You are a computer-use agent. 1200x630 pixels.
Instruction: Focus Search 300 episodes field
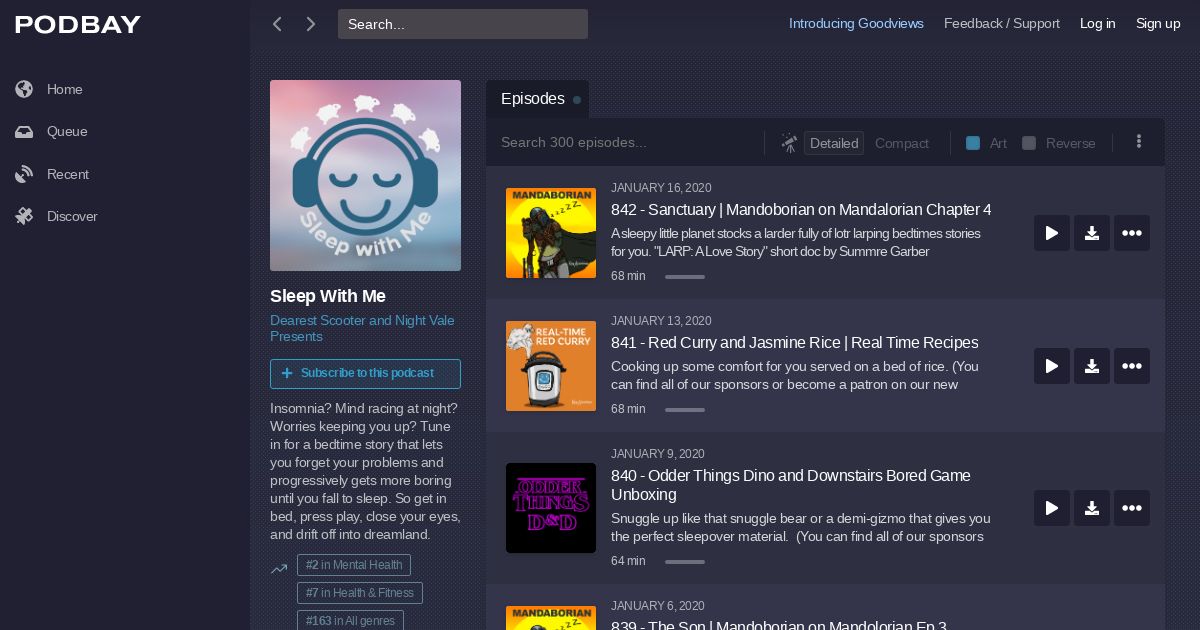point(625,143)
